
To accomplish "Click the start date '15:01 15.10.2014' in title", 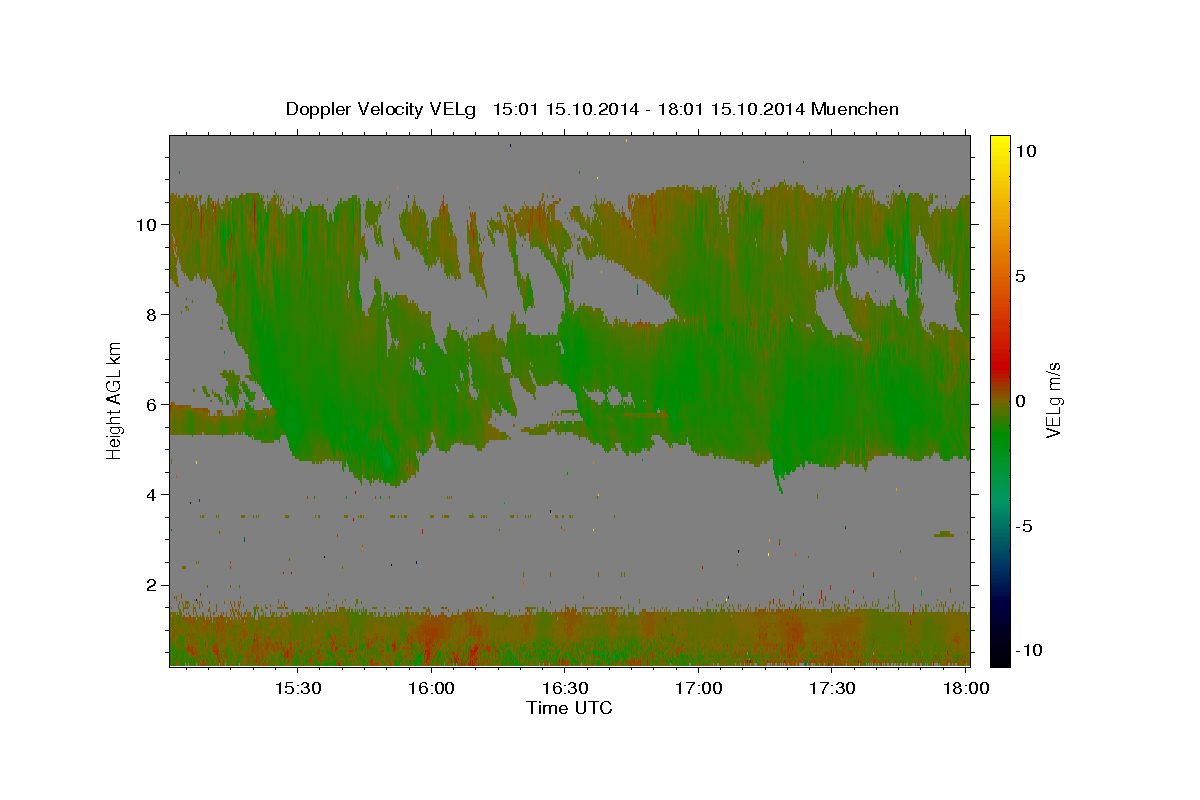I will (565, 109).
